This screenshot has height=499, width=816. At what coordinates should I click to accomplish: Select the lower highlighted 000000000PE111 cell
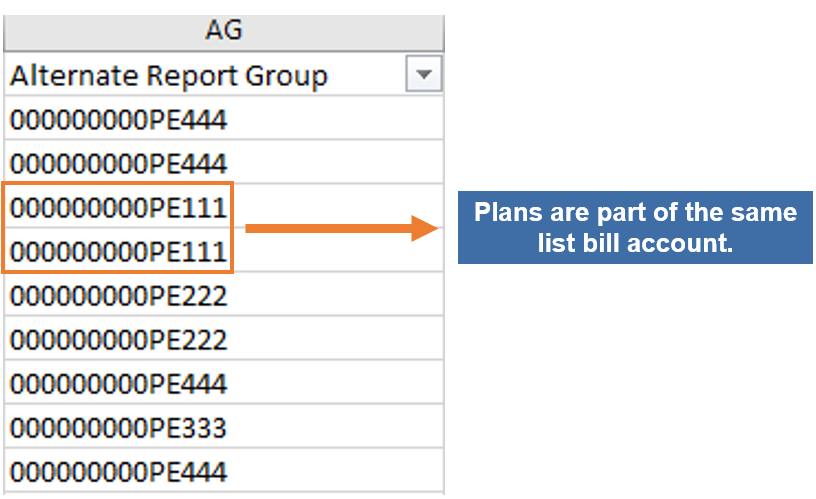(x=120, y=251)
